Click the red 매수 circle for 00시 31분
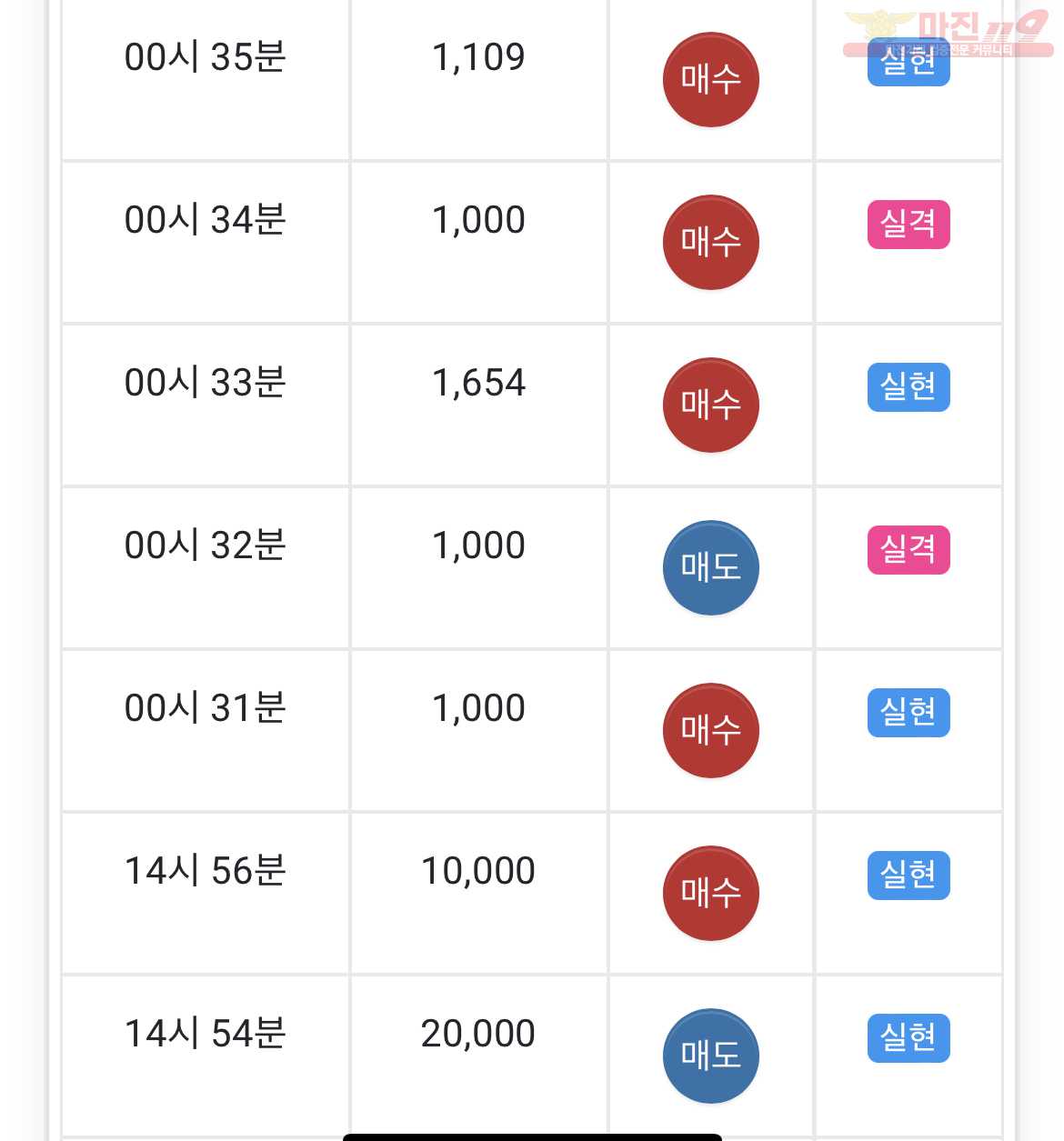1064x1141 pixels. (x=711, y=731)
